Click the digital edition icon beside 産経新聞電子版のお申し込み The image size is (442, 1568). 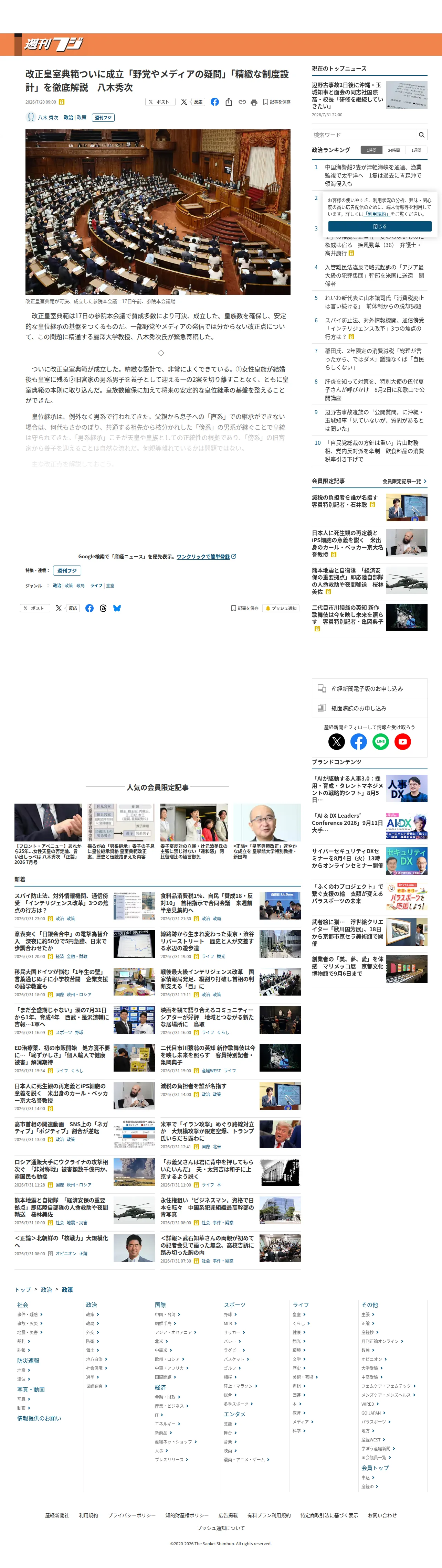(322, 688)
